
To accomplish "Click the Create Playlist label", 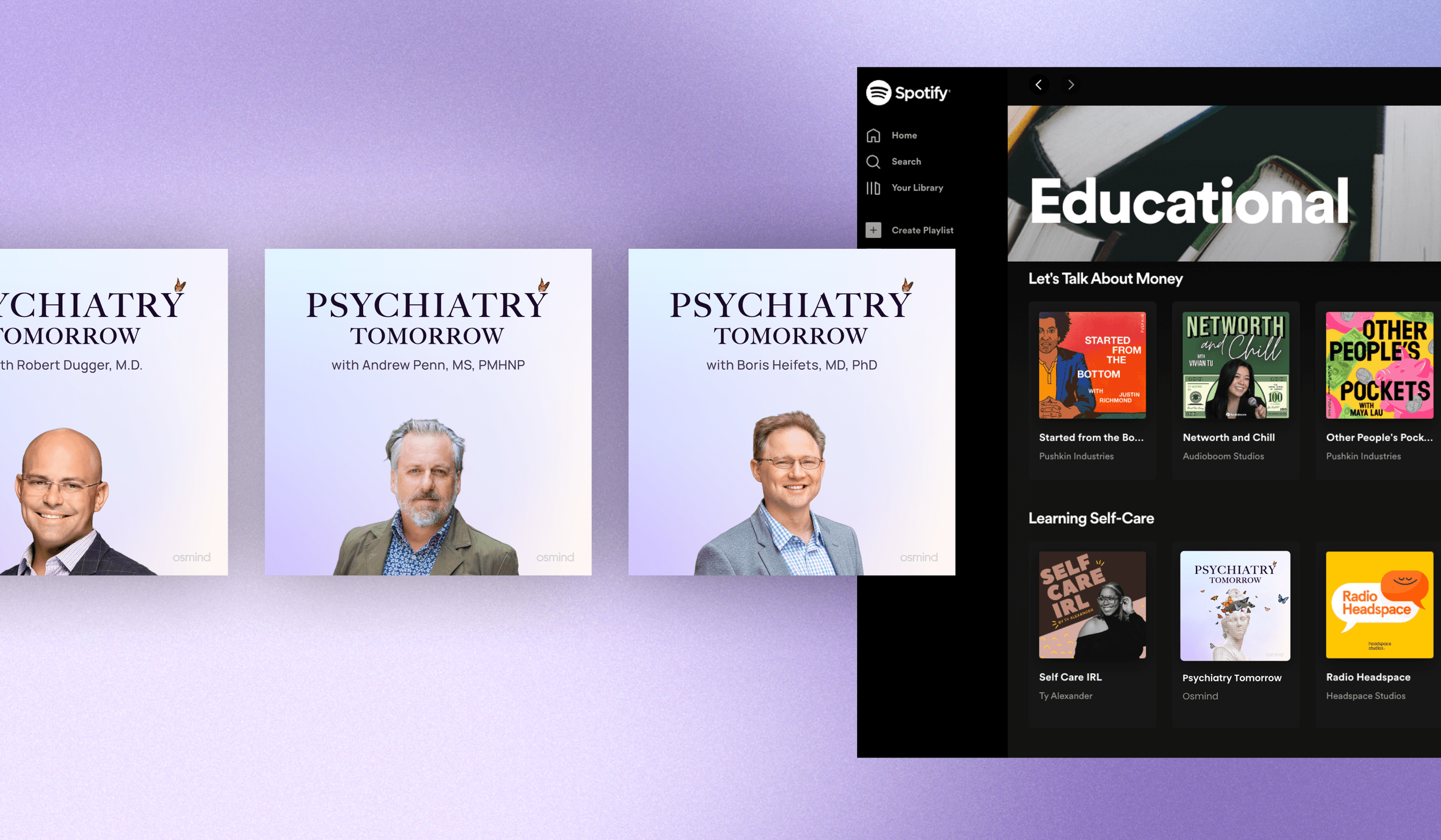I will pos(922,230).
